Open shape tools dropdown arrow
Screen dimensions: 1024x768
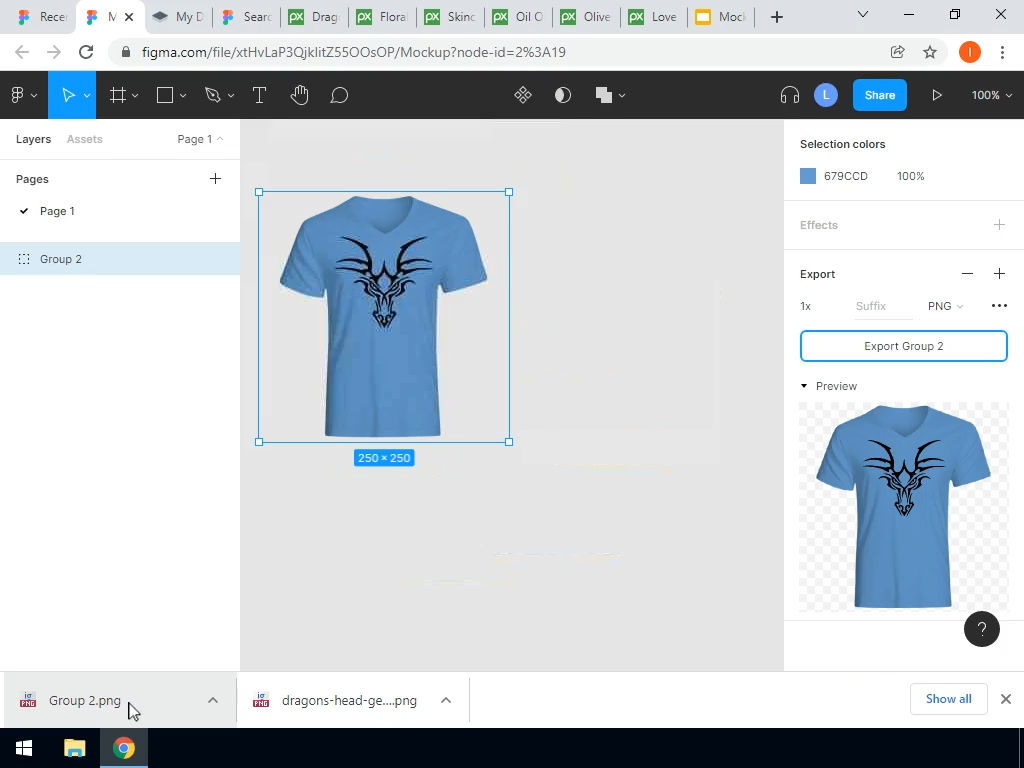coord(183,96)
